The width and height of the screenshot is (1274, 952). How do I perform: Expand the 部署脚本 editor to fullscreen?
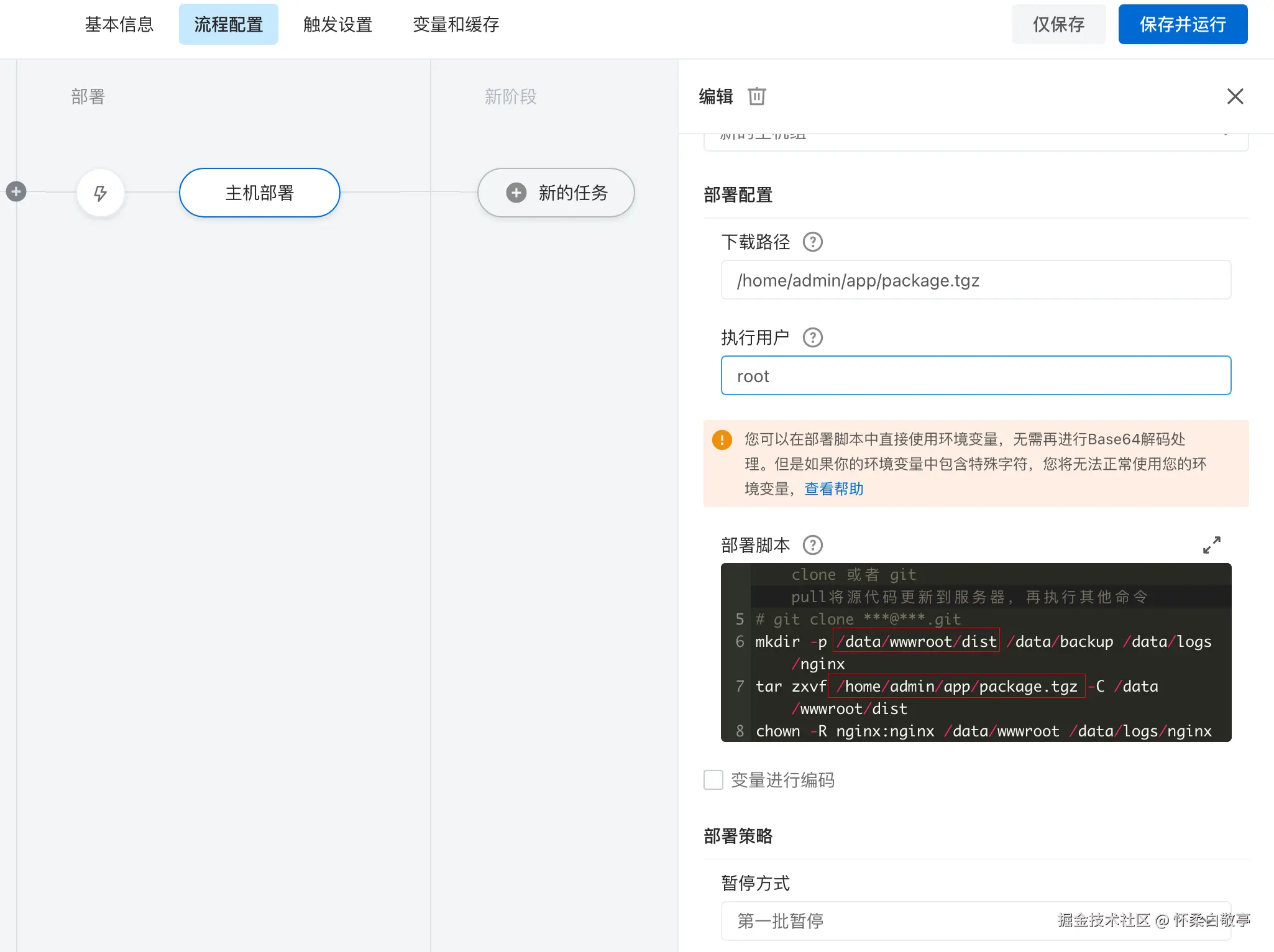[1211, 545]
